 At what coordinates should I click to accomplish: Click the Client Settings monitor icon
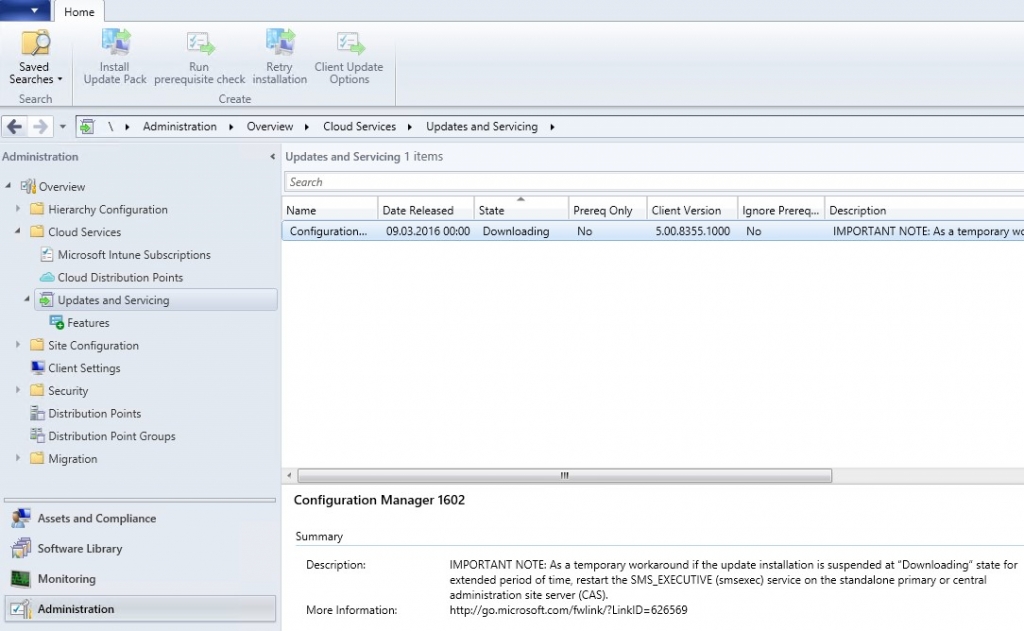38,367
